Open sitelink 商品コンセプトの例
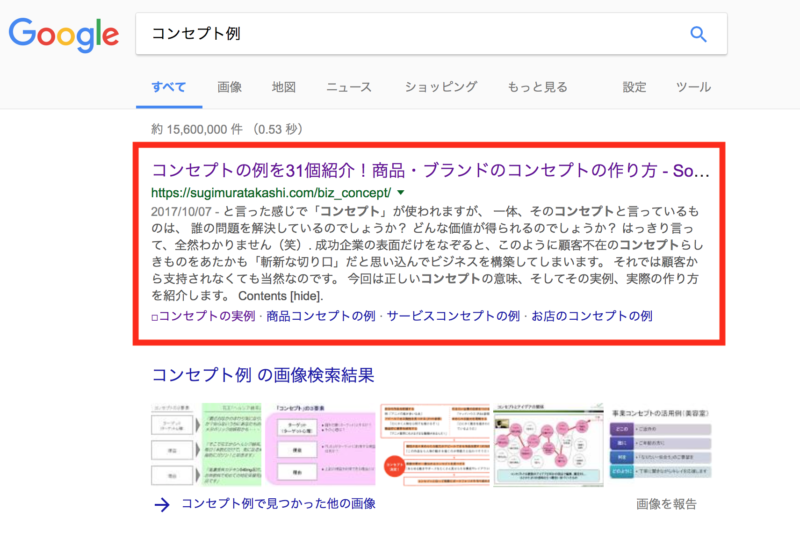The image size is (800, 546). 321,316
